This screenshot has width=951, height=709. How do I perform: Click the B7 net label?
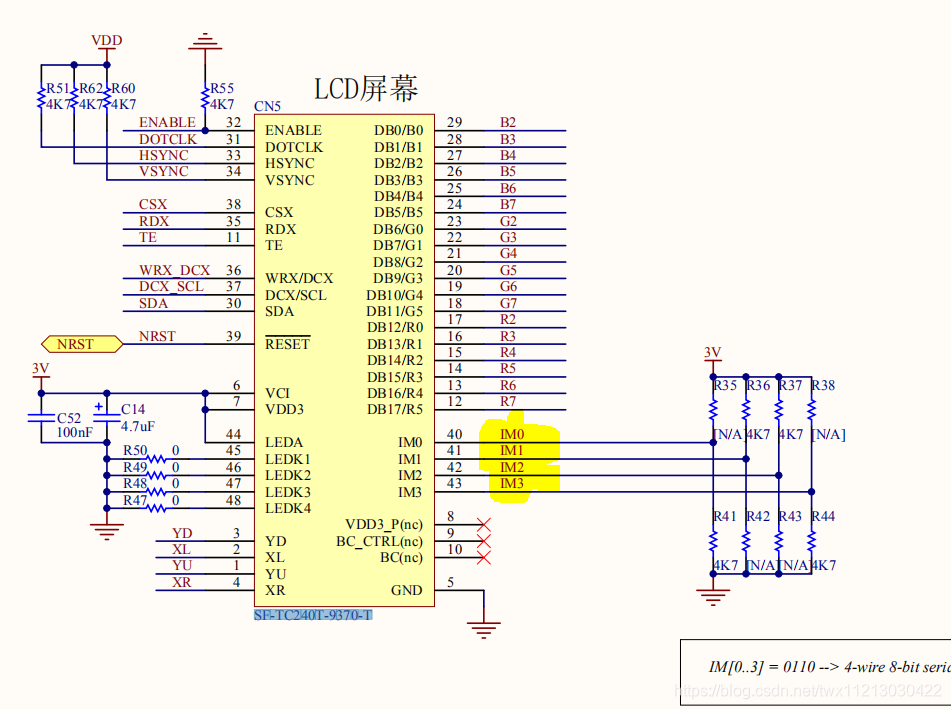click(508, 204)
